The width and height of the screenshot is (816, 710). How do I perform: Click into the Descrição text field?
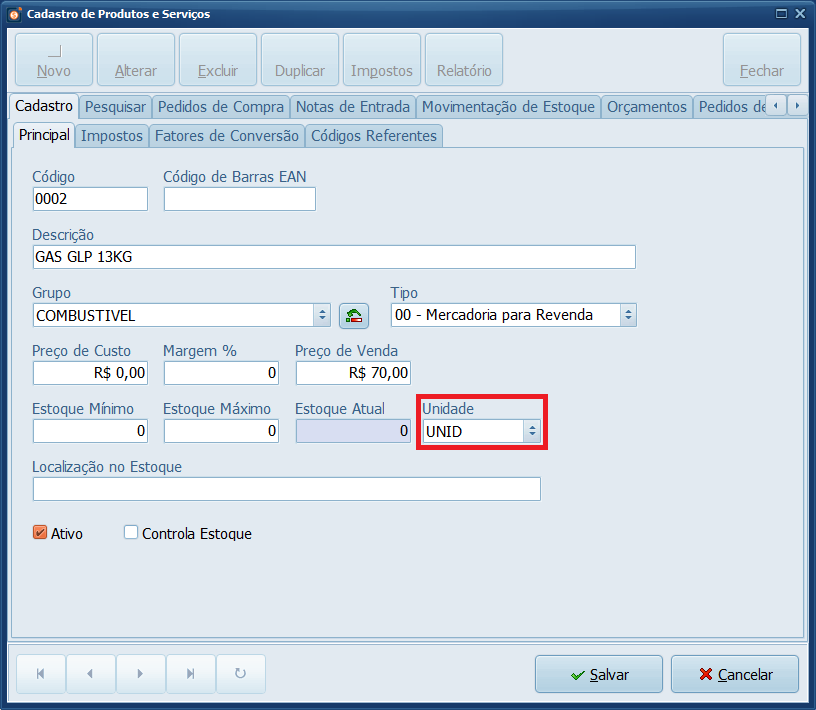[x=334, y=257]
